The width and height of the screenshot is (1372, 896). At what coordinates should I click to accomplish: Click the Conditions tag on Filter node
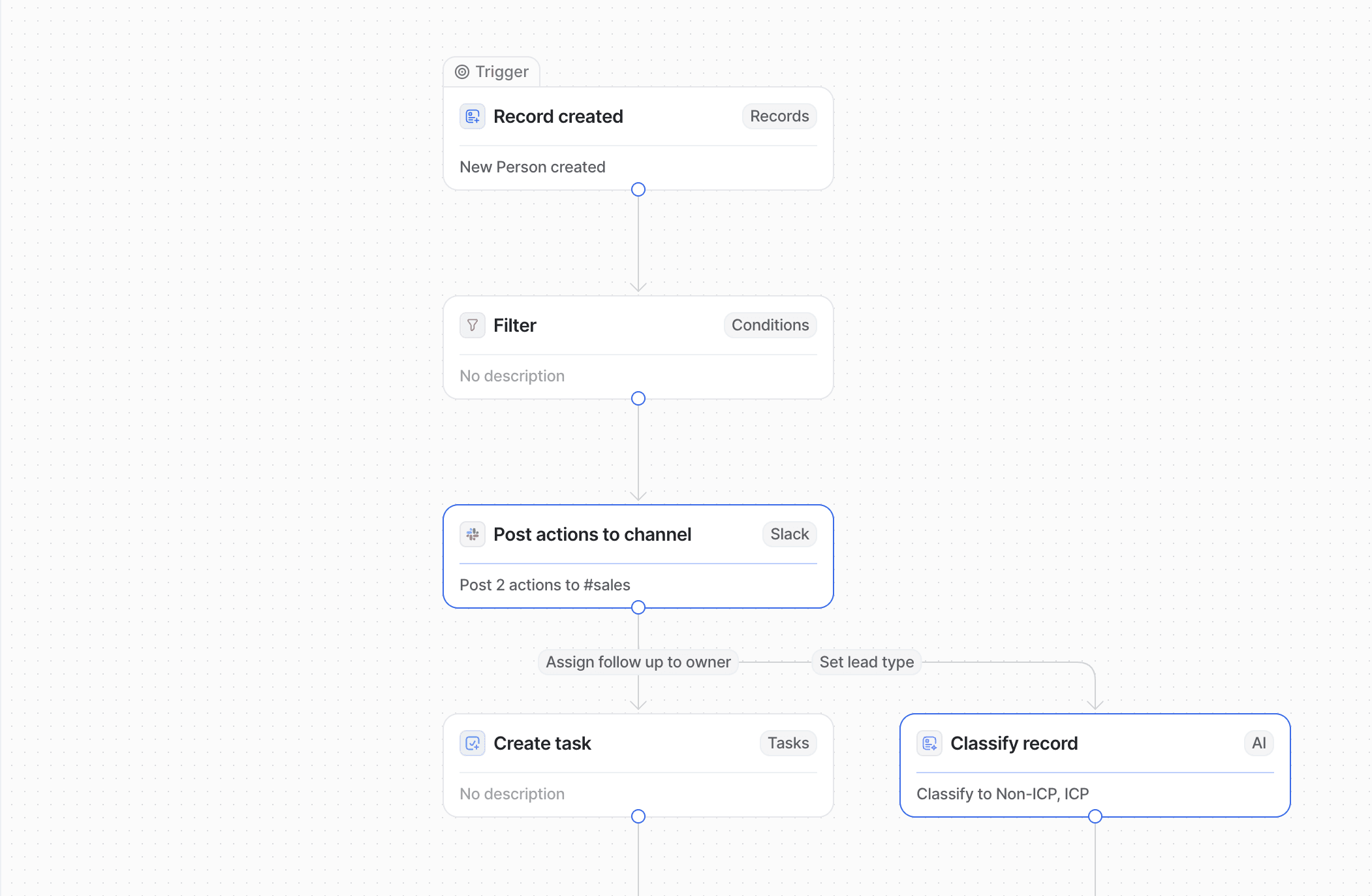coord(769,324)
